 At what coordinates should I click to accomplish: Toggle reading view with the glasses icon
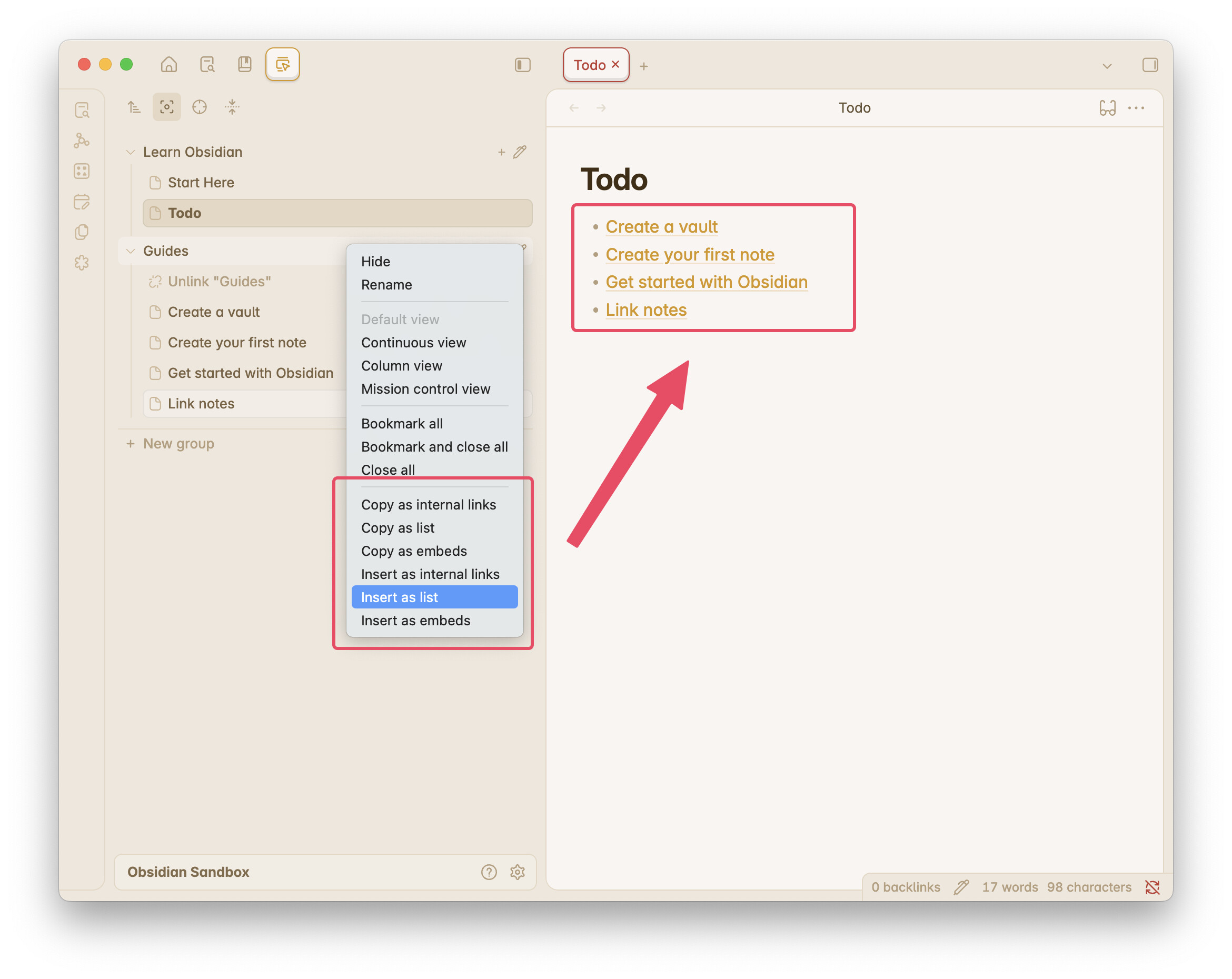1107,107
